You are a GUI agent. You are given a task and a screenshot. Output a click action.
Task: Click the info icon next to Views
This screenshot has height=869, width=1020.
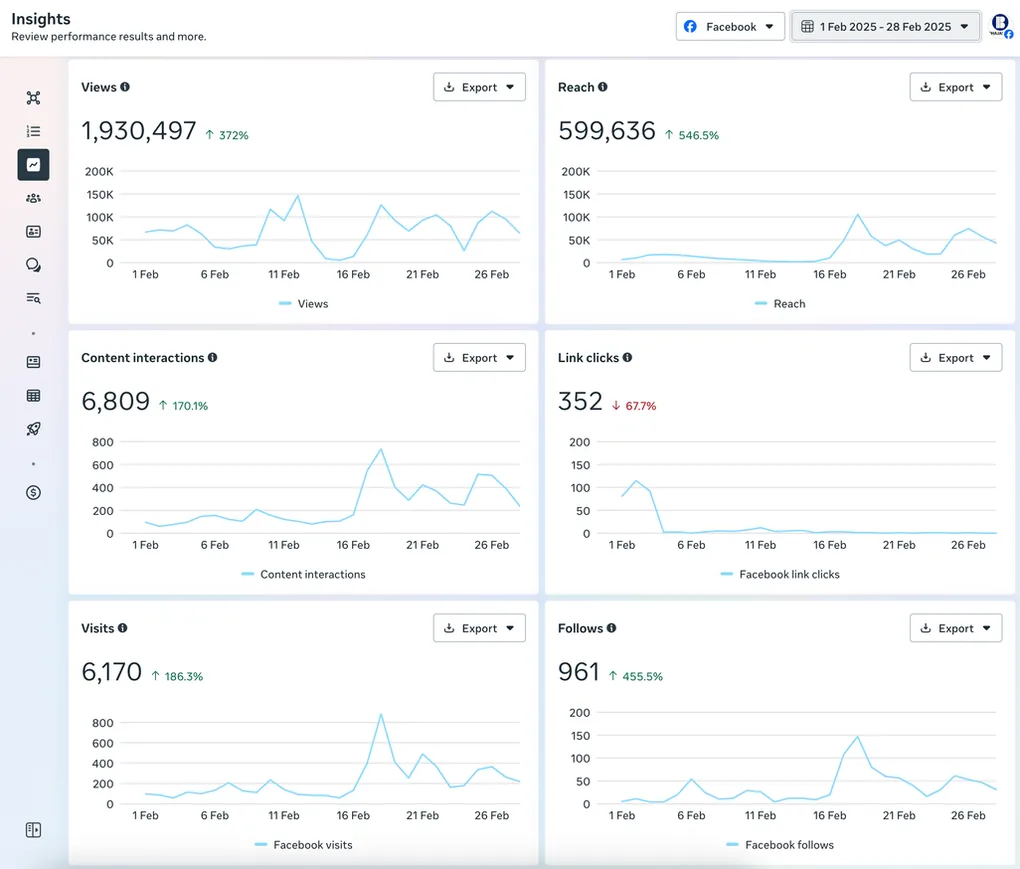coord(125,87)
